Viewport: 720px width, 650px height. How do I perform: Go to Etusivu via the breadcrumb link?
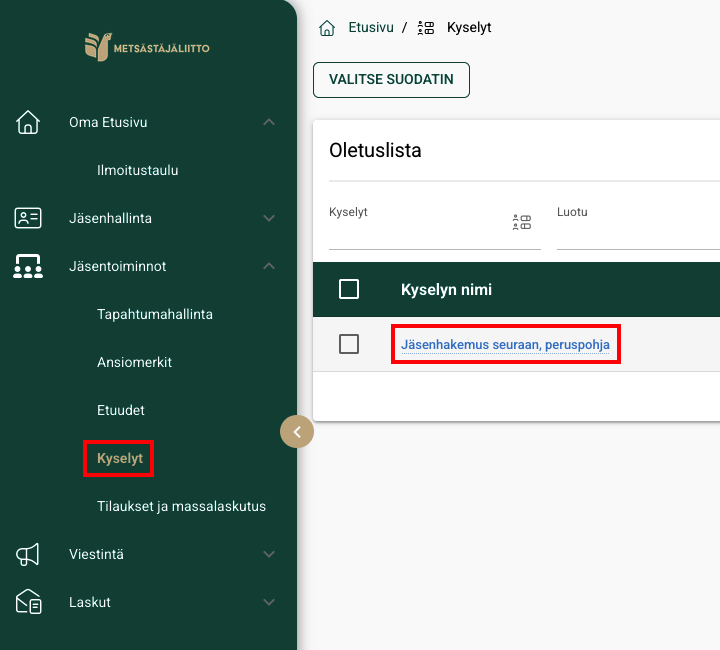tap(371, 28)
